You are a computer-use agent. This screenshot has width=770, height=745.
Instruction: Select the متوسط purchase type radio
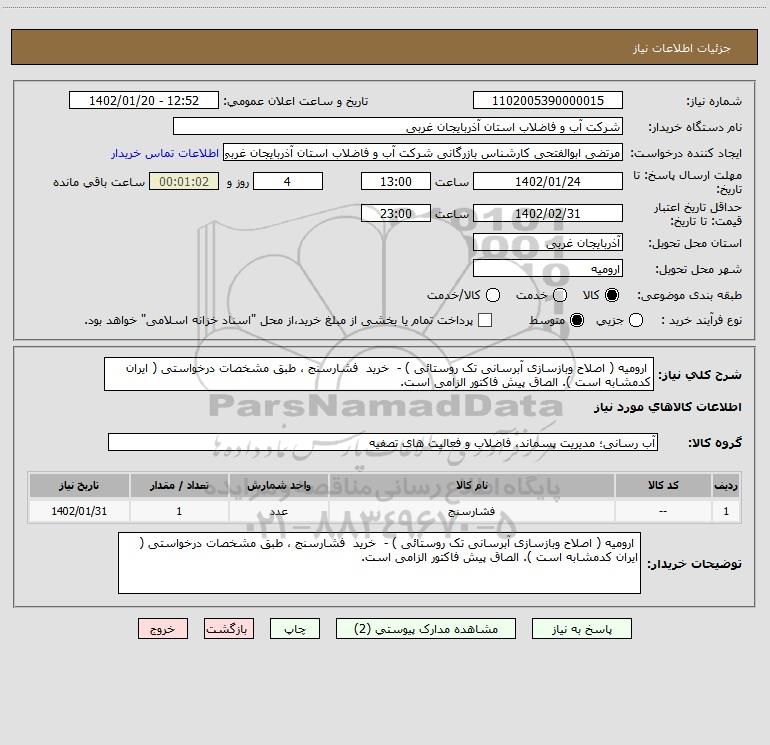[x=577, y=320]
